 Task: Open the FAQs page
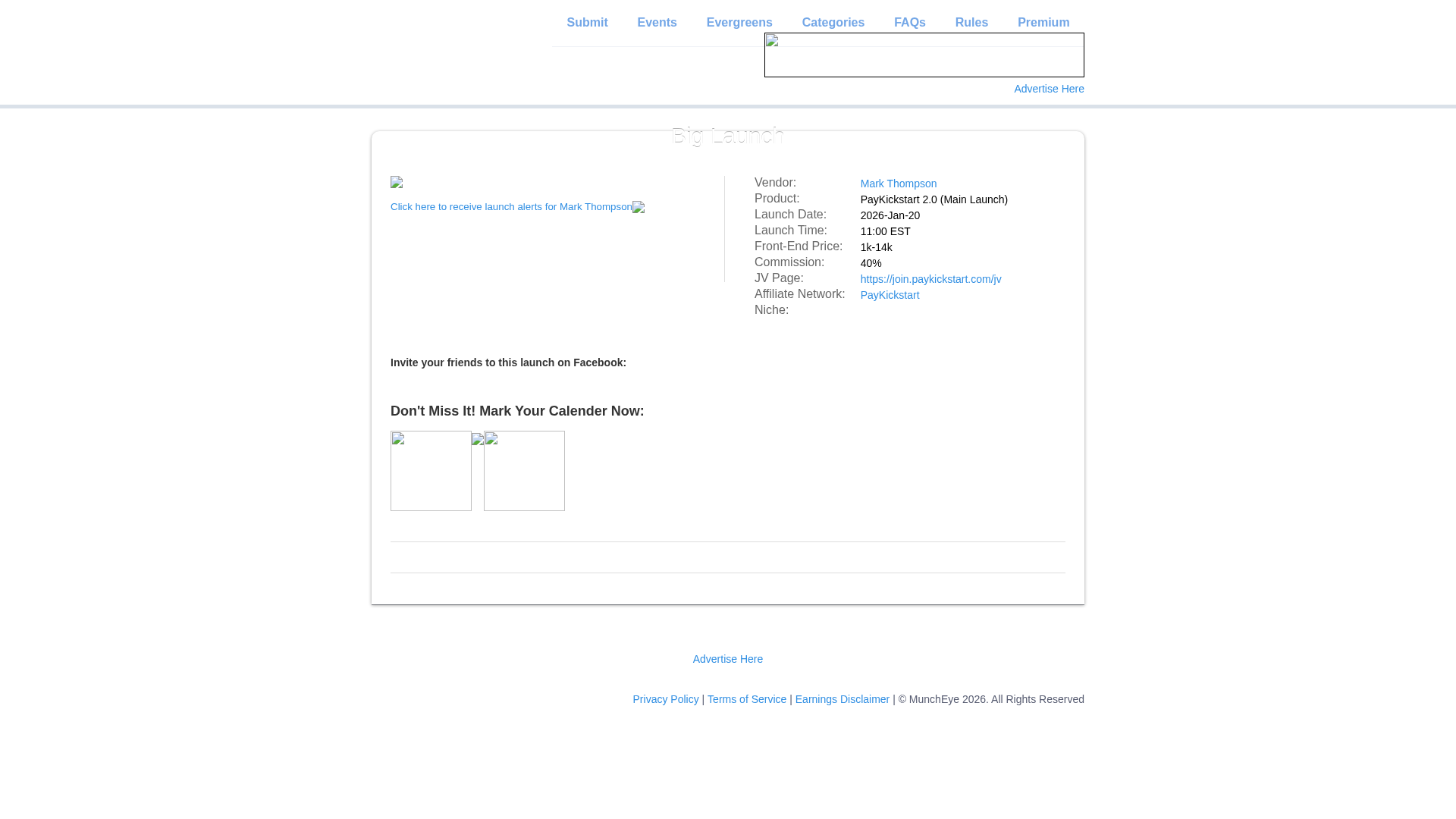pyautogui.click(x=909, y=23)
